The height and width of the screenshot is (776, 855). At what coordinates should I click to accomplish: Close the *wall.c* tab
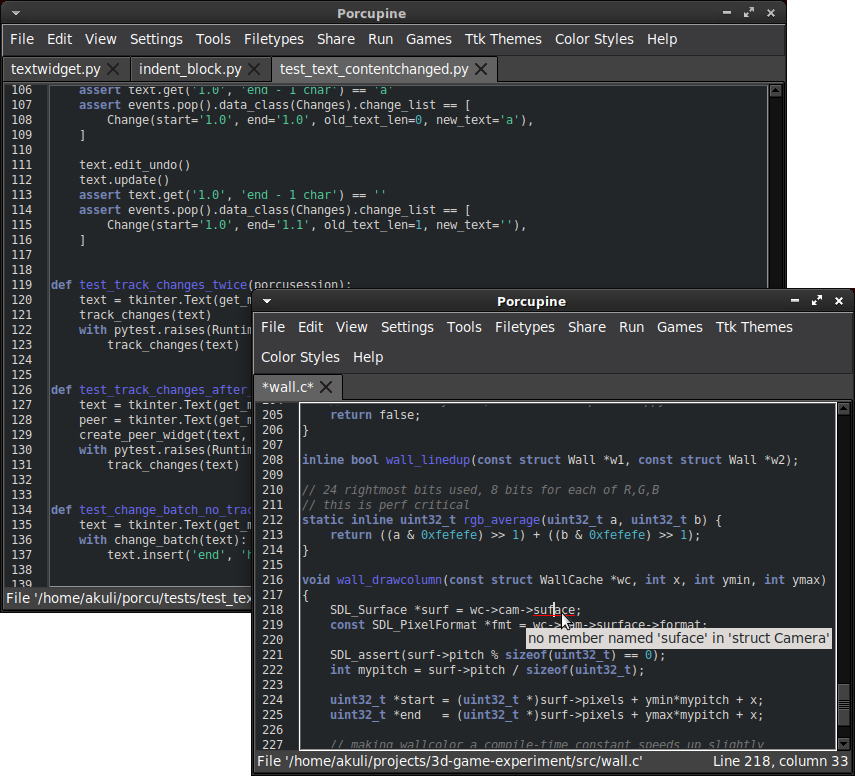(326, 387)
